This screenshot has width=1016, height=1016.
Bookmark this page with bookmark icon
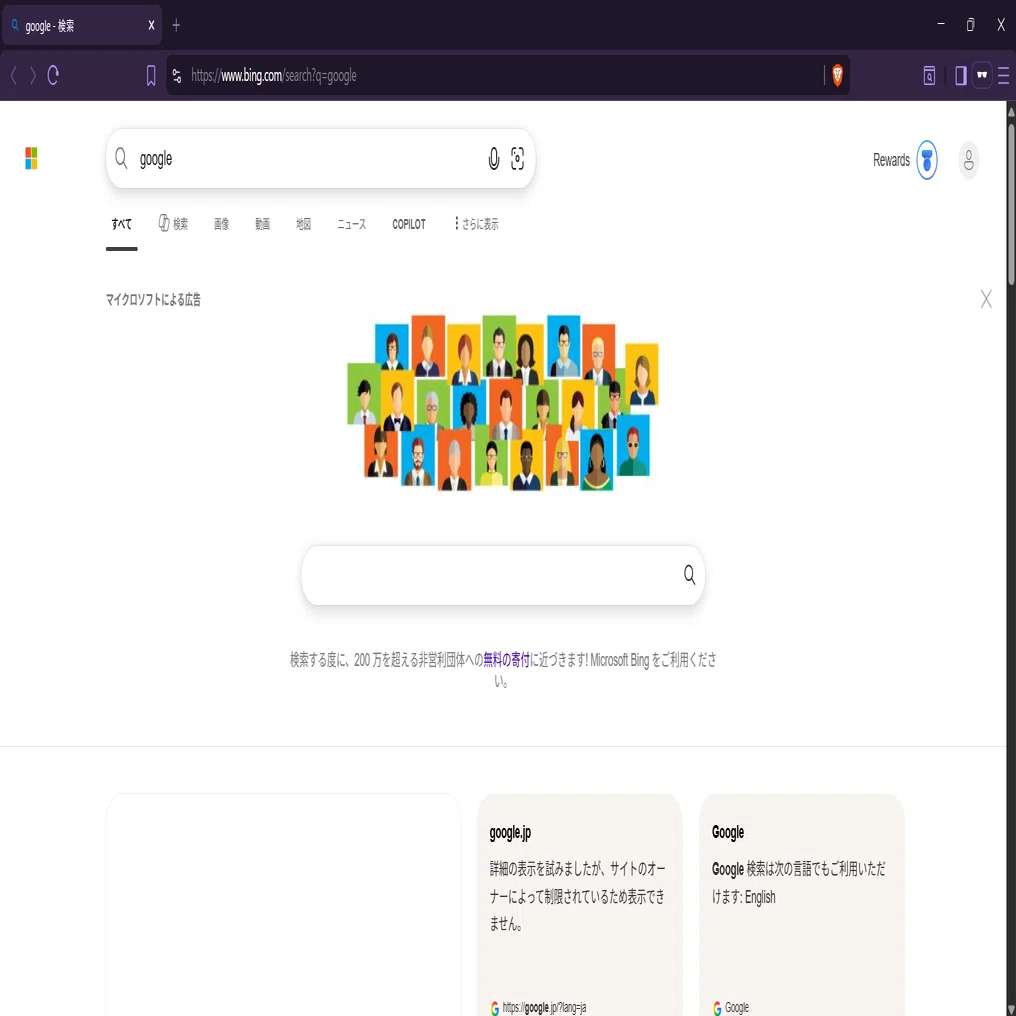[151, 76]
